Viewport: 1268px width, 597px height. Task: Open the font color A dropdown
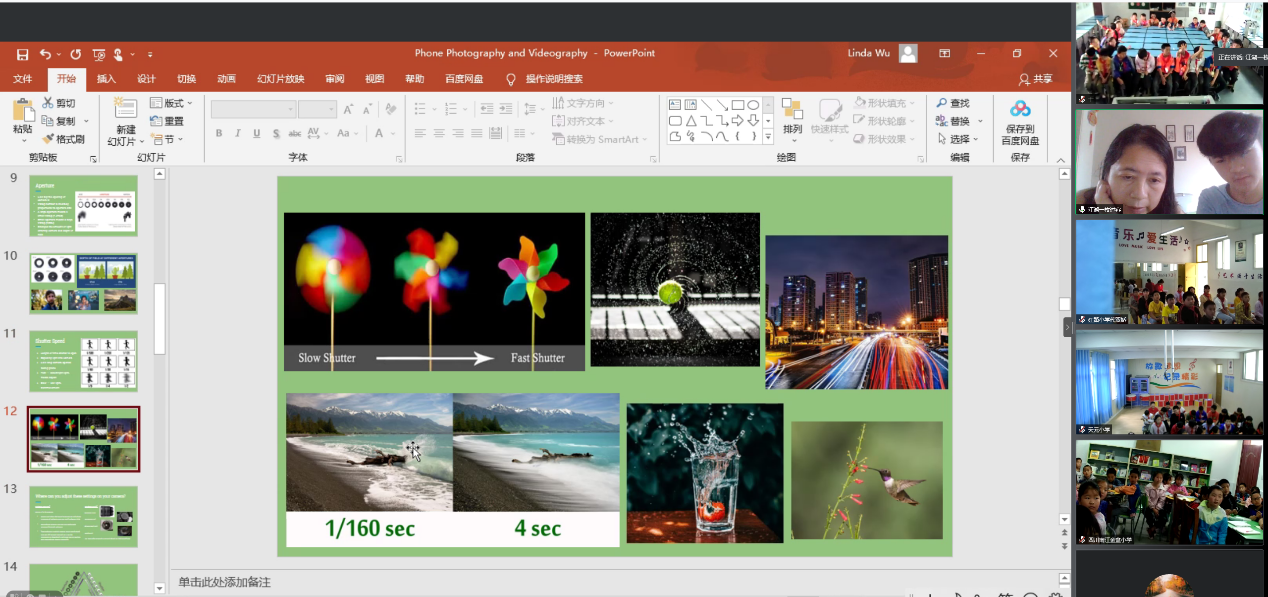pyautogui.click(x=384, y=134)
